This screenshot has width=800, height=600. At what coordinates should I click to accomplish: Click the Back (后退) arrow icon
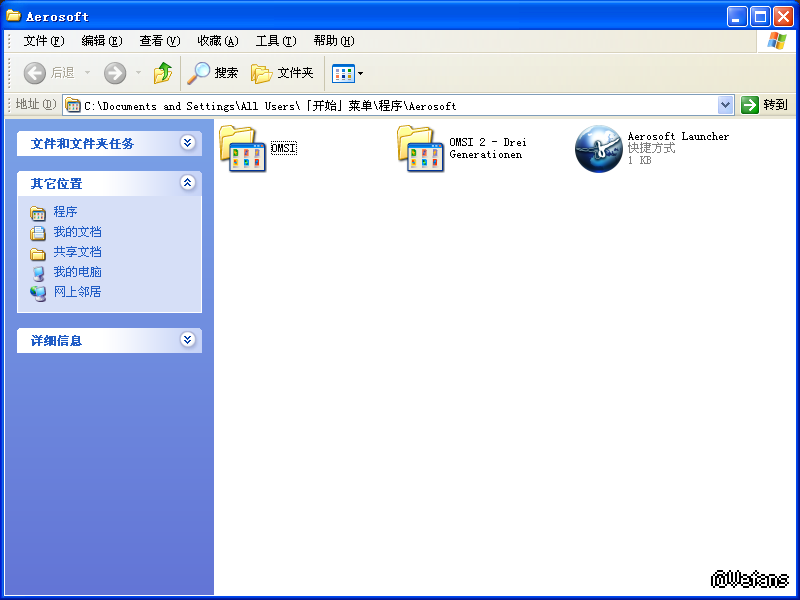tap(35, 73)
